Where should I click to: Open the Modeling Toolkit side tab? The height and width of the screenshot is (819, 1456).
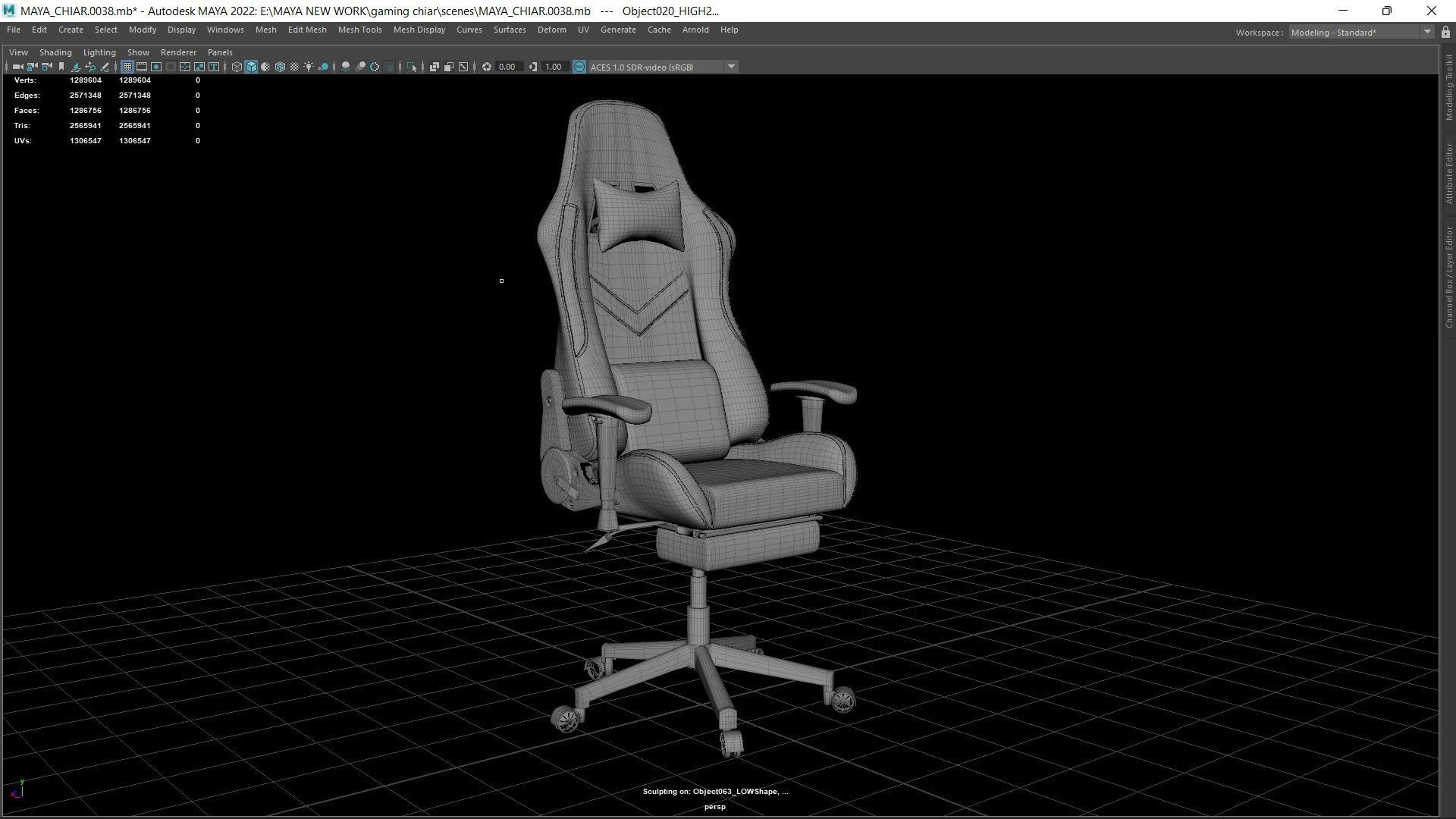(1448, 87)
